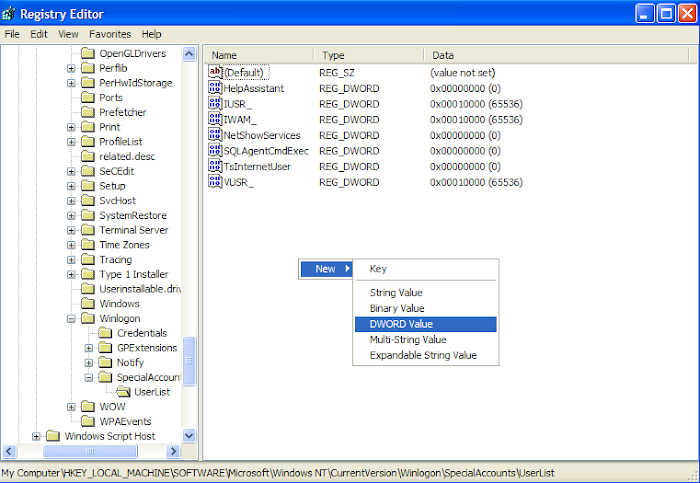This screenshot has width=700, height=483.
Task: Click the IUSR_ DWORD value icon
Action: coord(215,104)
